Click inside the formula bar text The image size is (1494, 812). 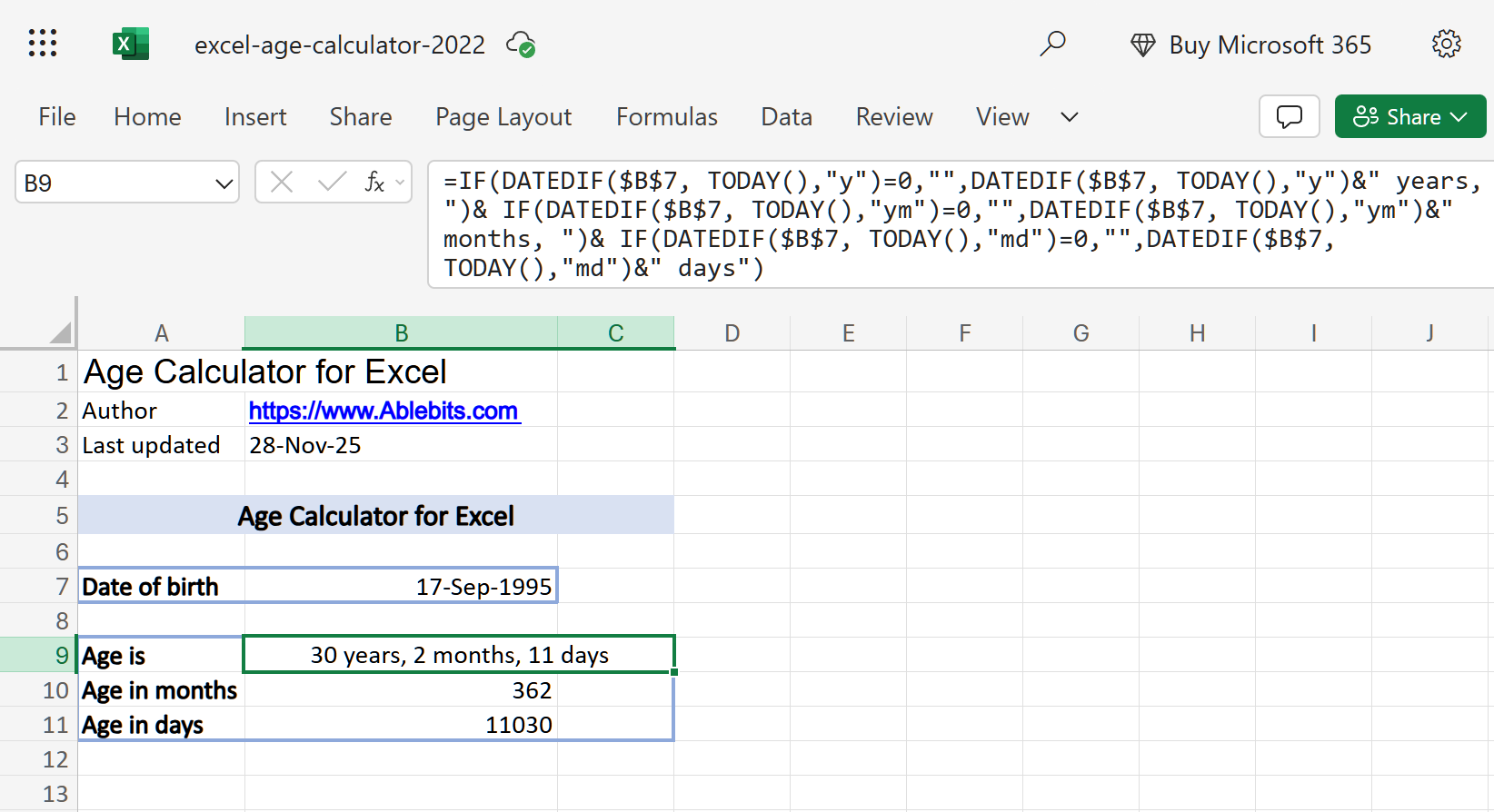coord(960,224)
